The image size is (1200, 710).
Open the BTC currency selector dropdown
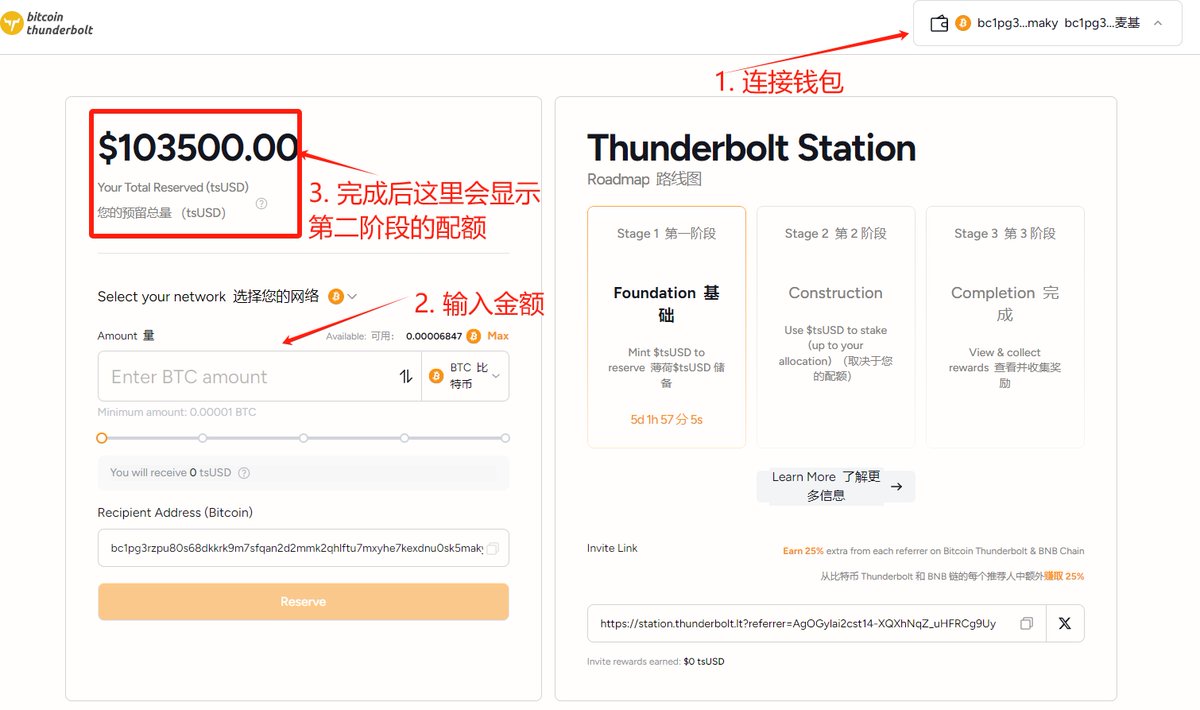pyautogui.click(x=465, y=376)
